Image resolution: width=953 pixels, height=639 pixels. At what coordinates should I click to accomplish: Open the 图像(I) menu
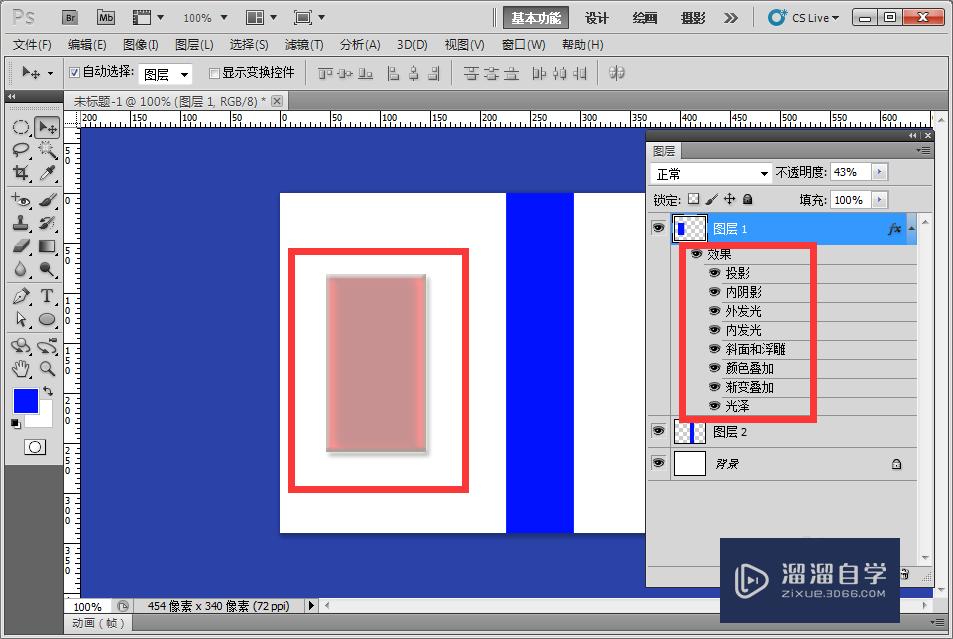click(140, 45)
